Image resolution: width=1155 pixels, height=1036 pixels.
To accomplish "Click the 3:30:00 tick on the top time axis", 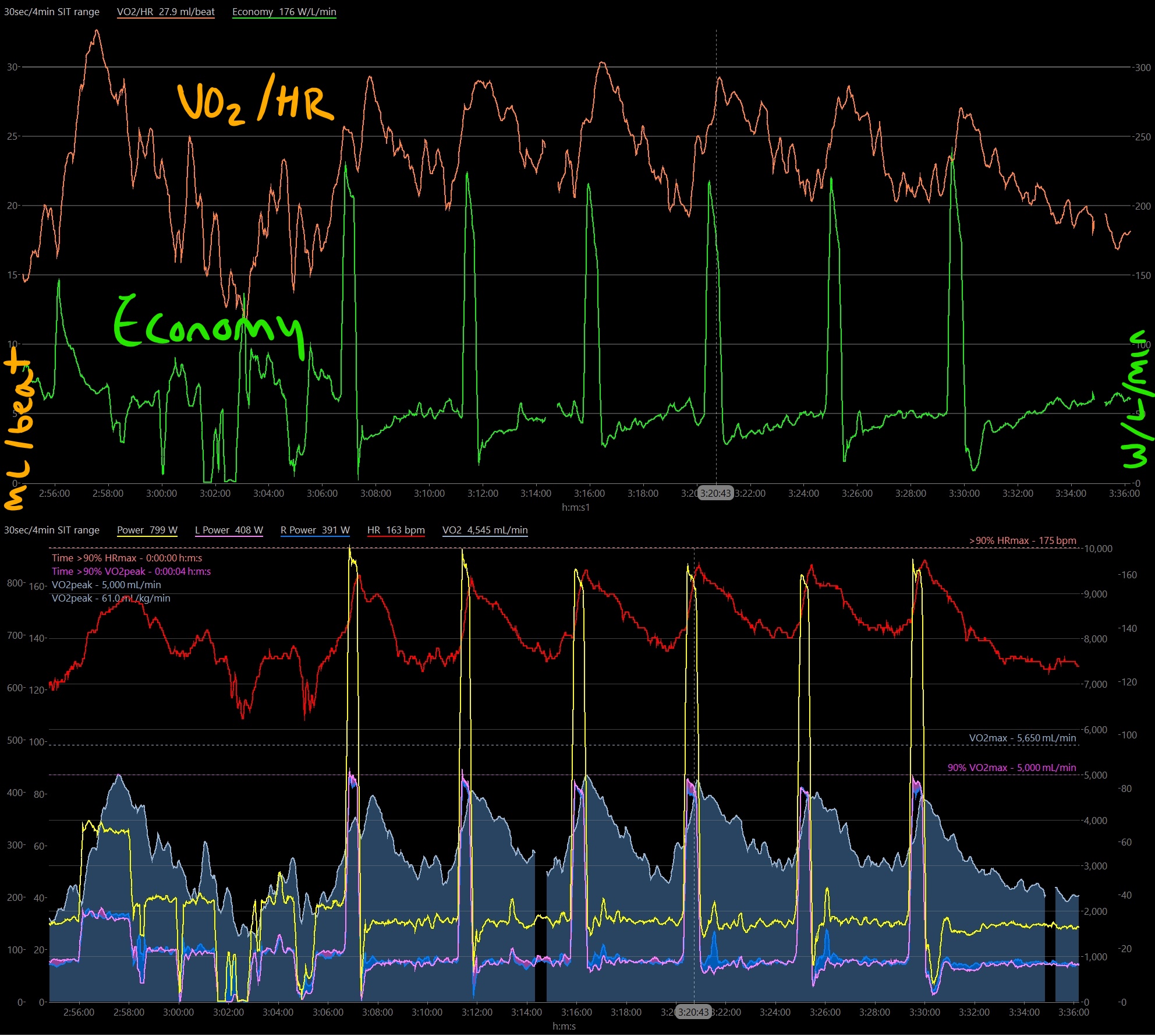I will pos(964,493).
